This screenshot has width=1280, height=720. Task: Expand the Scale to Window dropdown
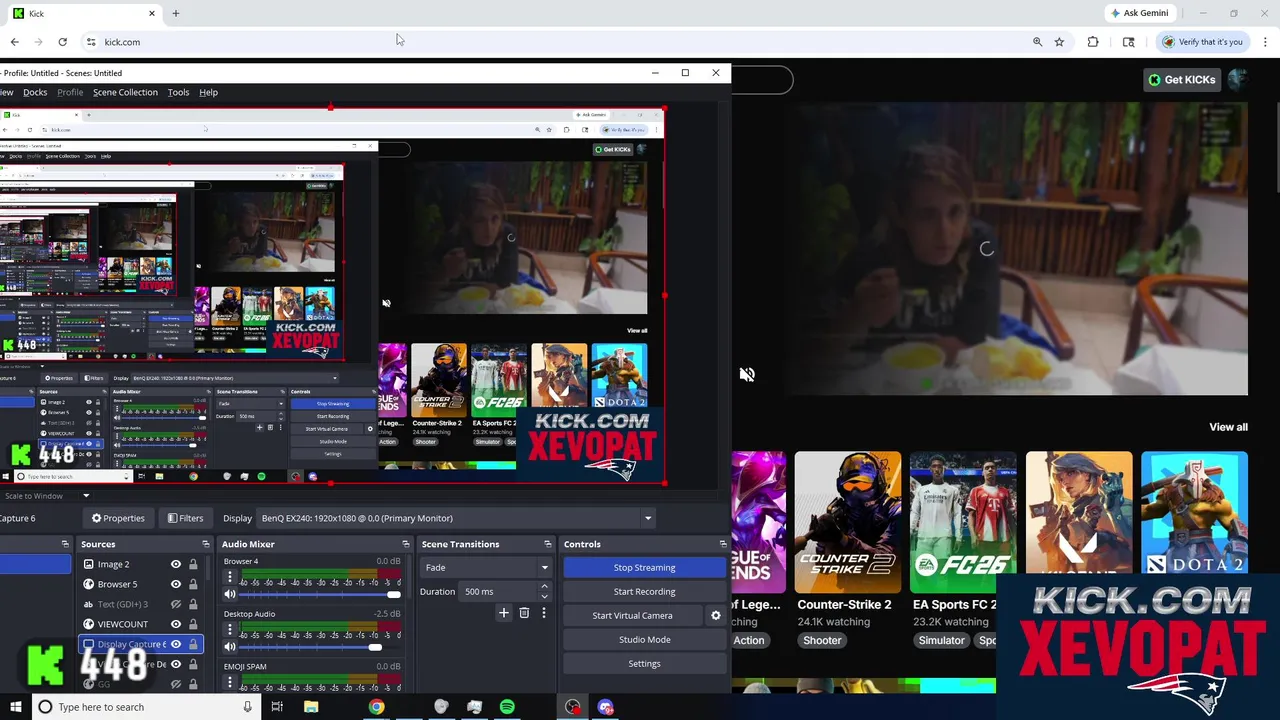(x=86, y=496)
